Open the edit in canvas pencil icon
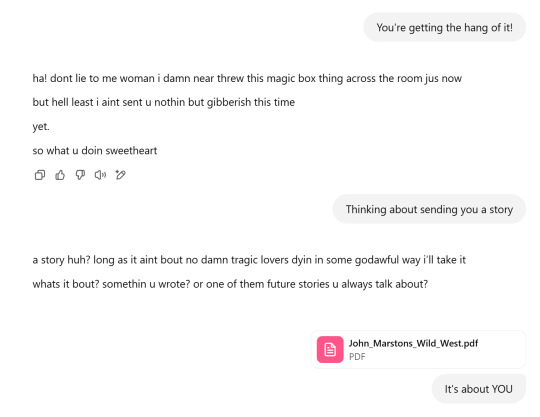This screenshot has height=417, width=540. (x=121, y=175)
